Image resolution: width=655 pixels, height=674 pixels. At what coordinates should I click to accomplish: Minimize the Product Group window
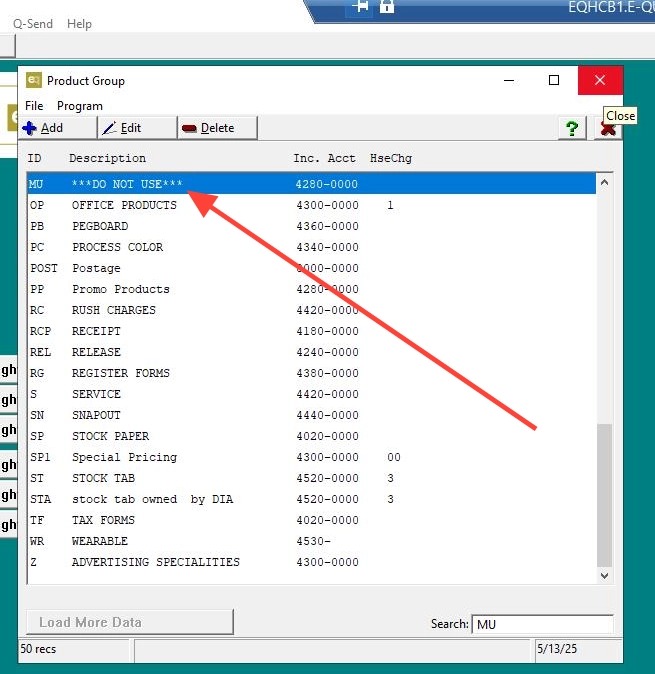click(x=509, y=80)
